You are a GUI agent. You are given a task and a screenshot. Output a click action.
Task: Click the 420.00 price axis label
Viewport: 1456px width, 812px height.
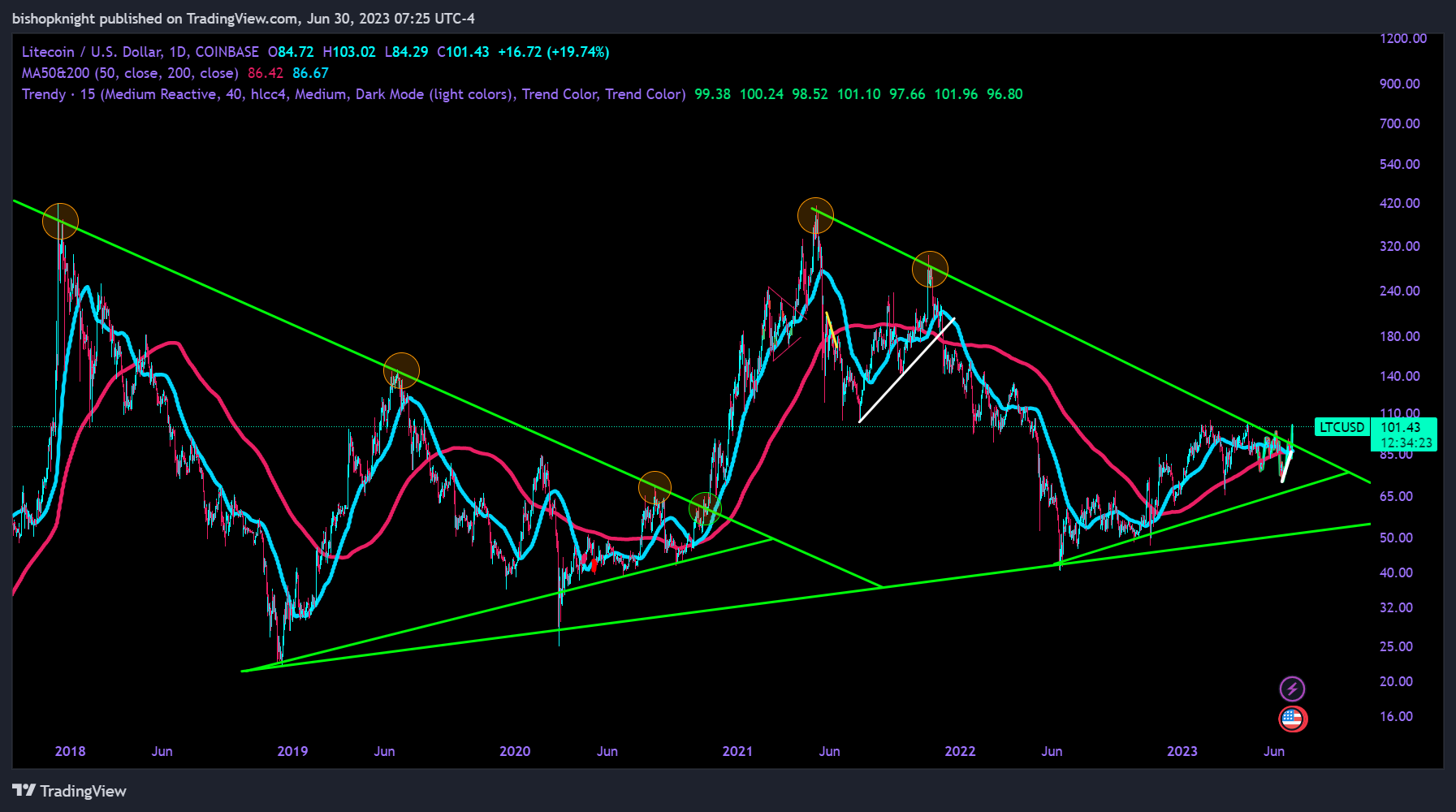[1400, 203]
